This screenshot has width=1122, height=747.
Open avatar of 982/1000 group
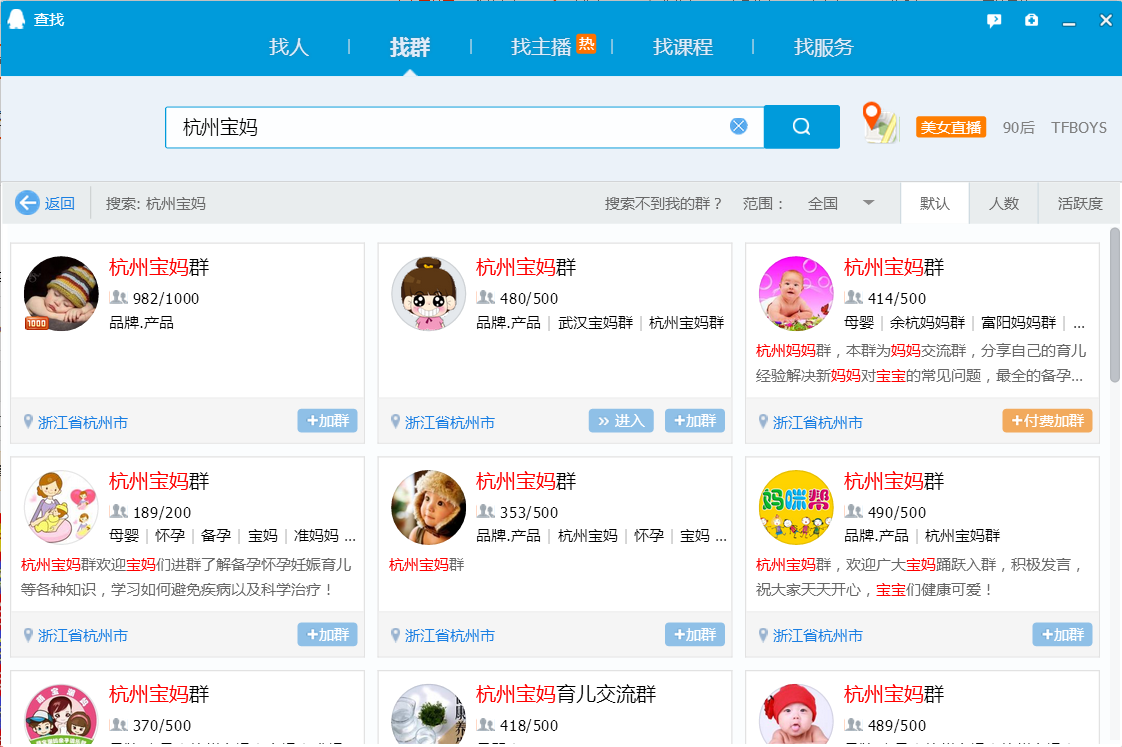[x=61, y=293]
